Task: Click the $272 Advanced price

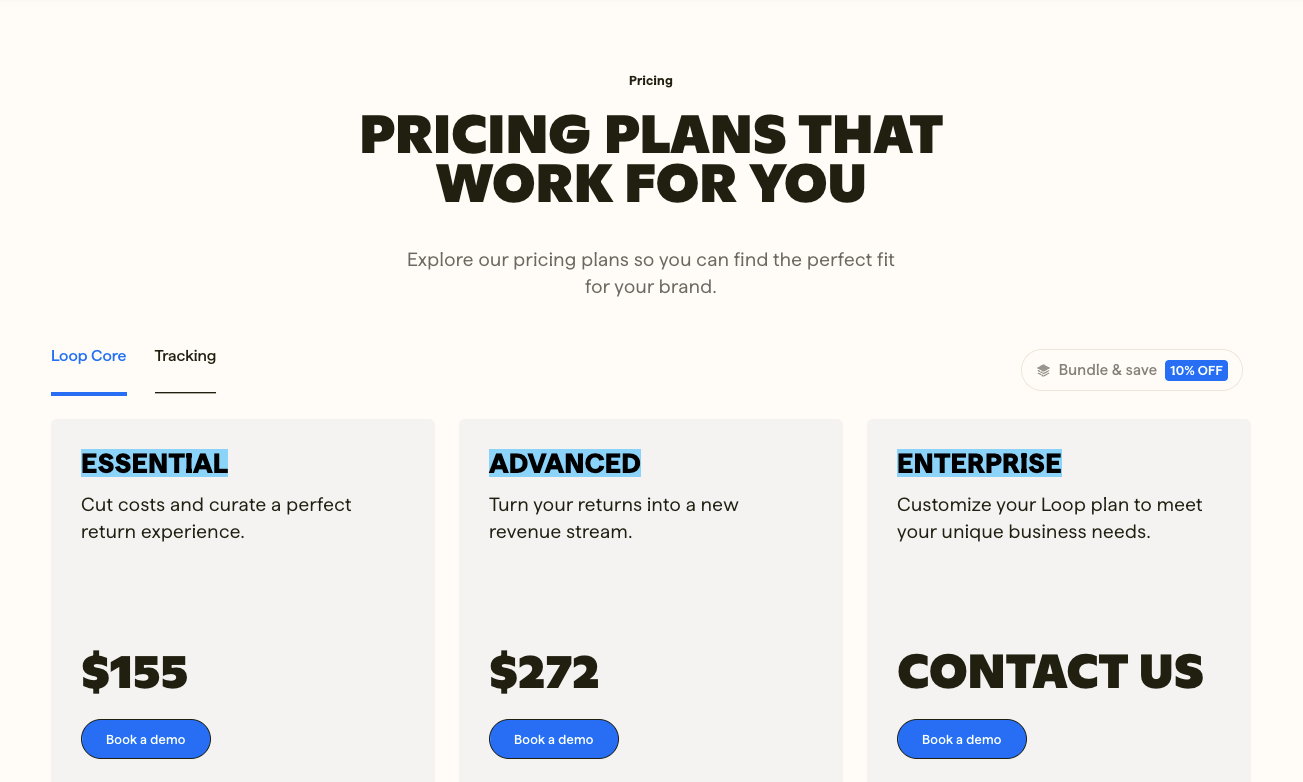Action: [544, 672]
